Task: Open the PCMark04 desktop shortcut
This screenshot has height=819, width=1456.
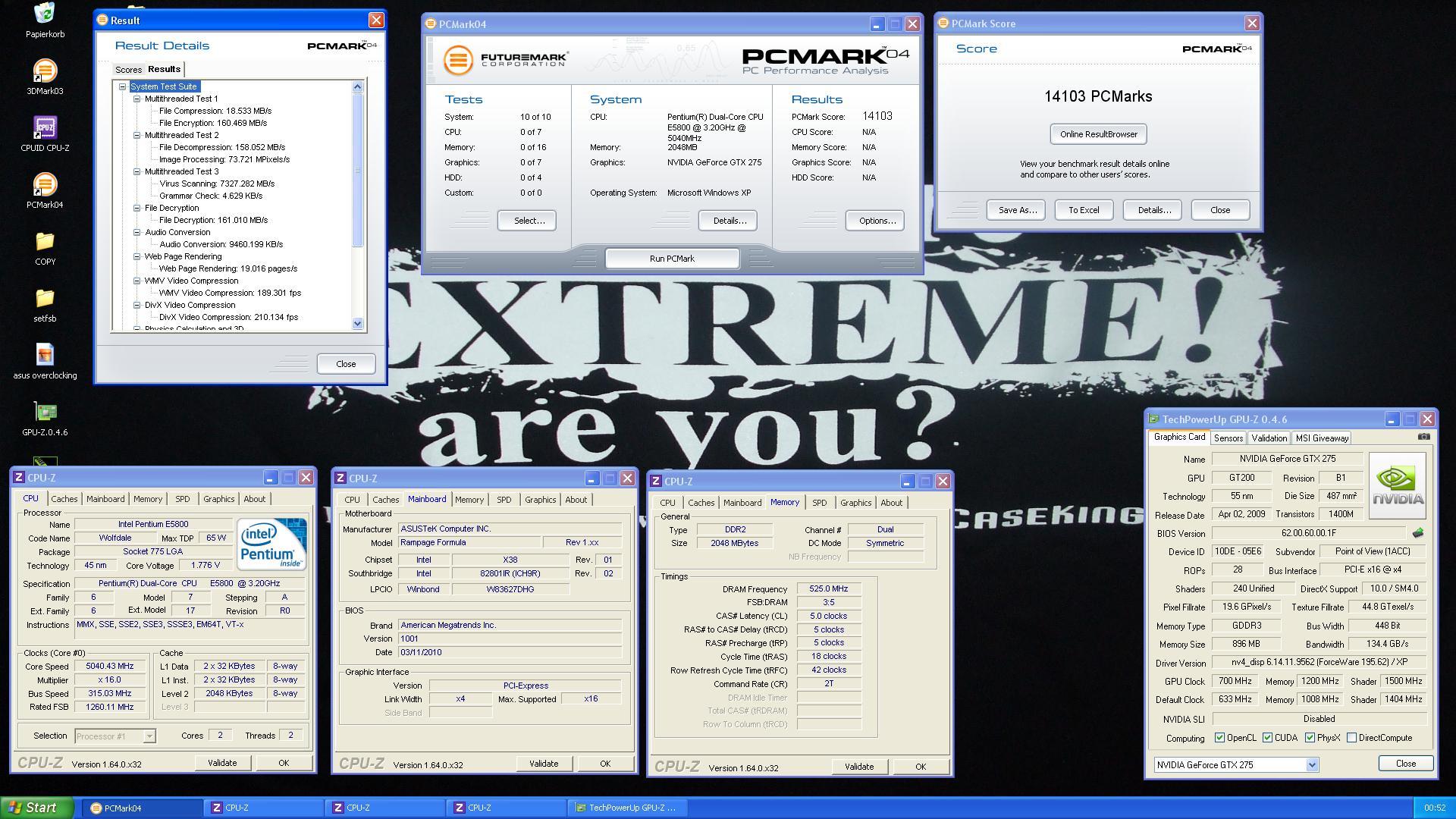Action: coord(45,185)
